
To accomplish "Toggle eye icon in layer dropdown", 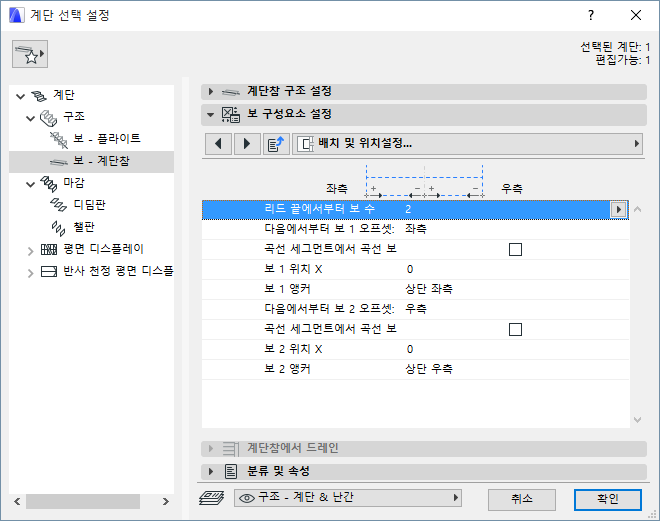I will 247,498.
